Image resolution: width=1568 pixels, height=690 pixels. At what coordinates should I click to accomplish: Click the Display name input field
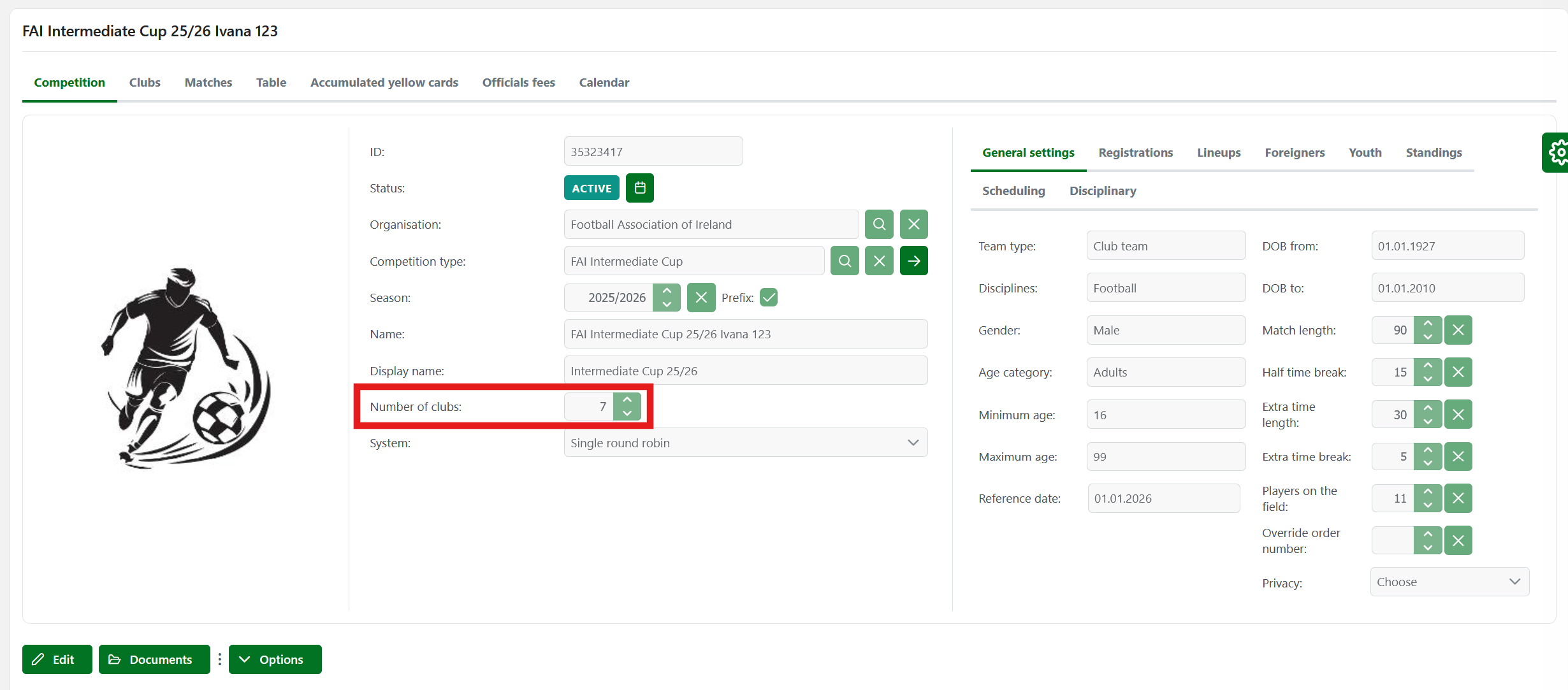[x=745, y=371]
